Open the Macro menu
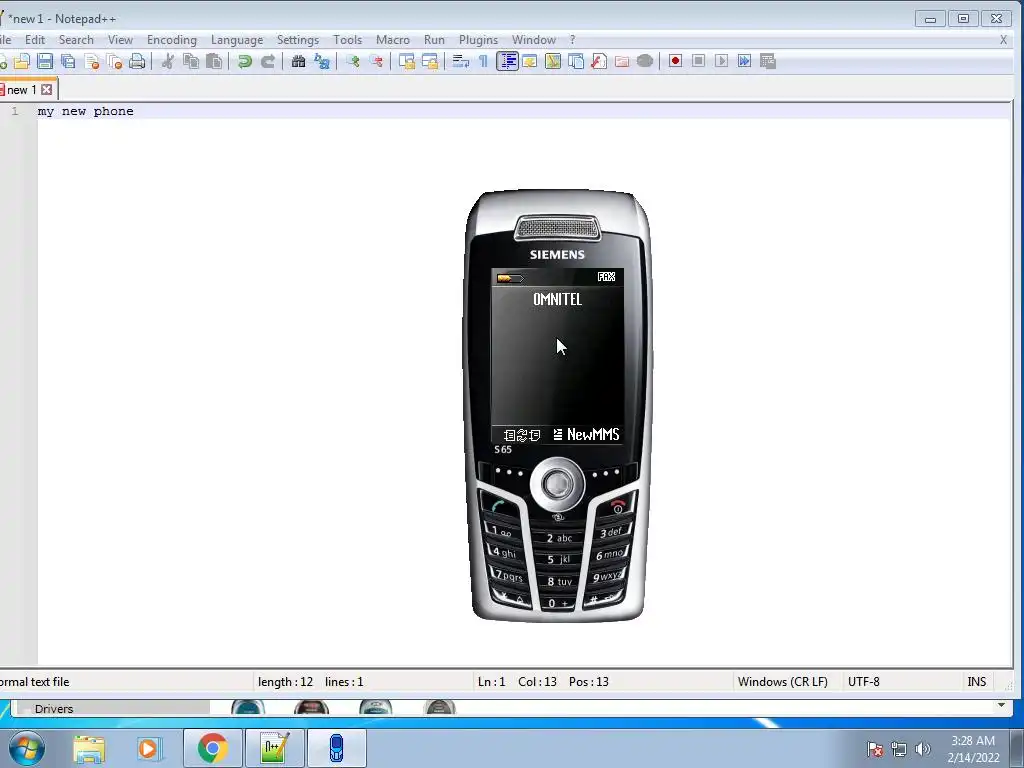 [x=392, y=40]
